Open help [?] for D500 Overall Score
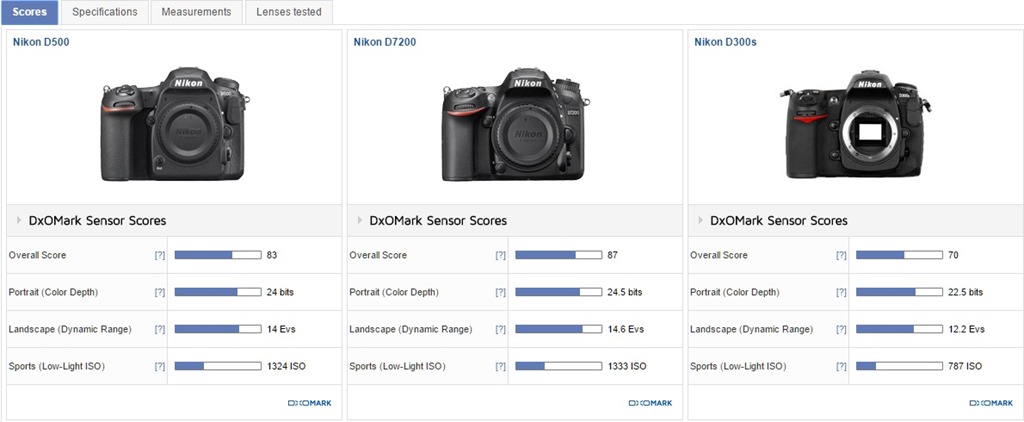Image resolution: width=1024 pixels, height=422 pixels. click(159, 255)
